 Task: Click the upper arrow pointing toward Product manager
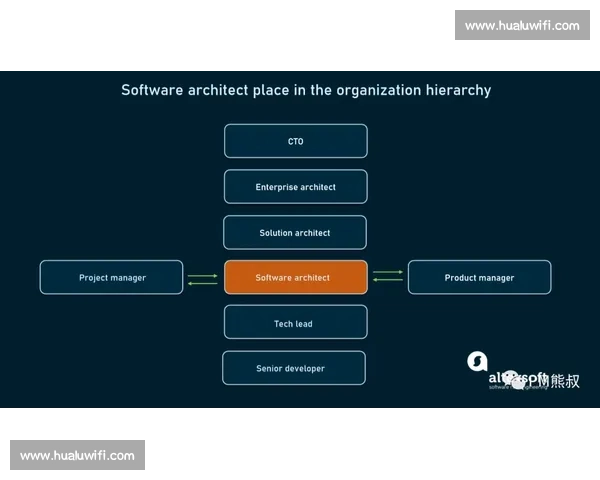pos(388,272)
